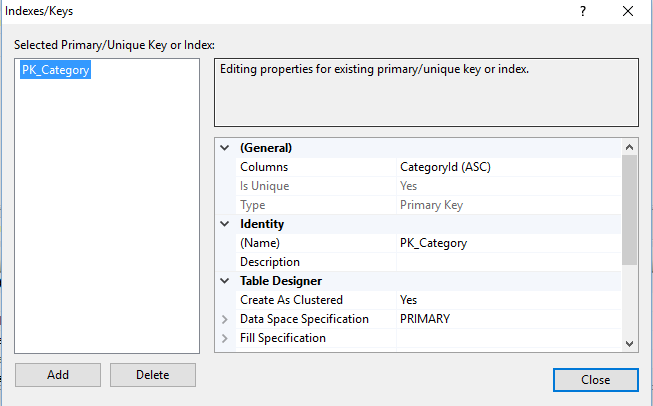653x406 pixels.
Task: Click the Add button
Action: click(x=58, y=375)
